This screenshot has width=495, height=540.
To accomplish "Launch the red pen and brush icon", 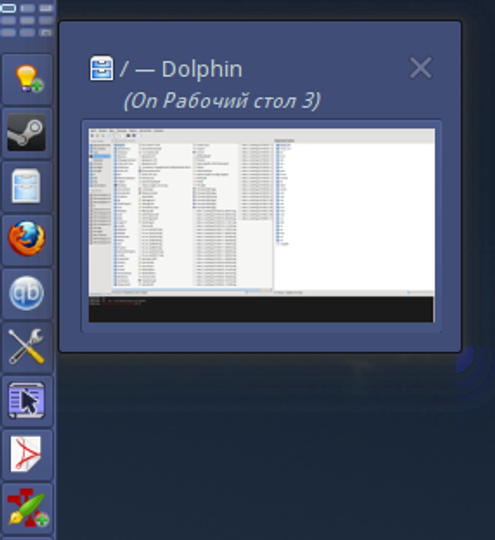I will 28,508.
